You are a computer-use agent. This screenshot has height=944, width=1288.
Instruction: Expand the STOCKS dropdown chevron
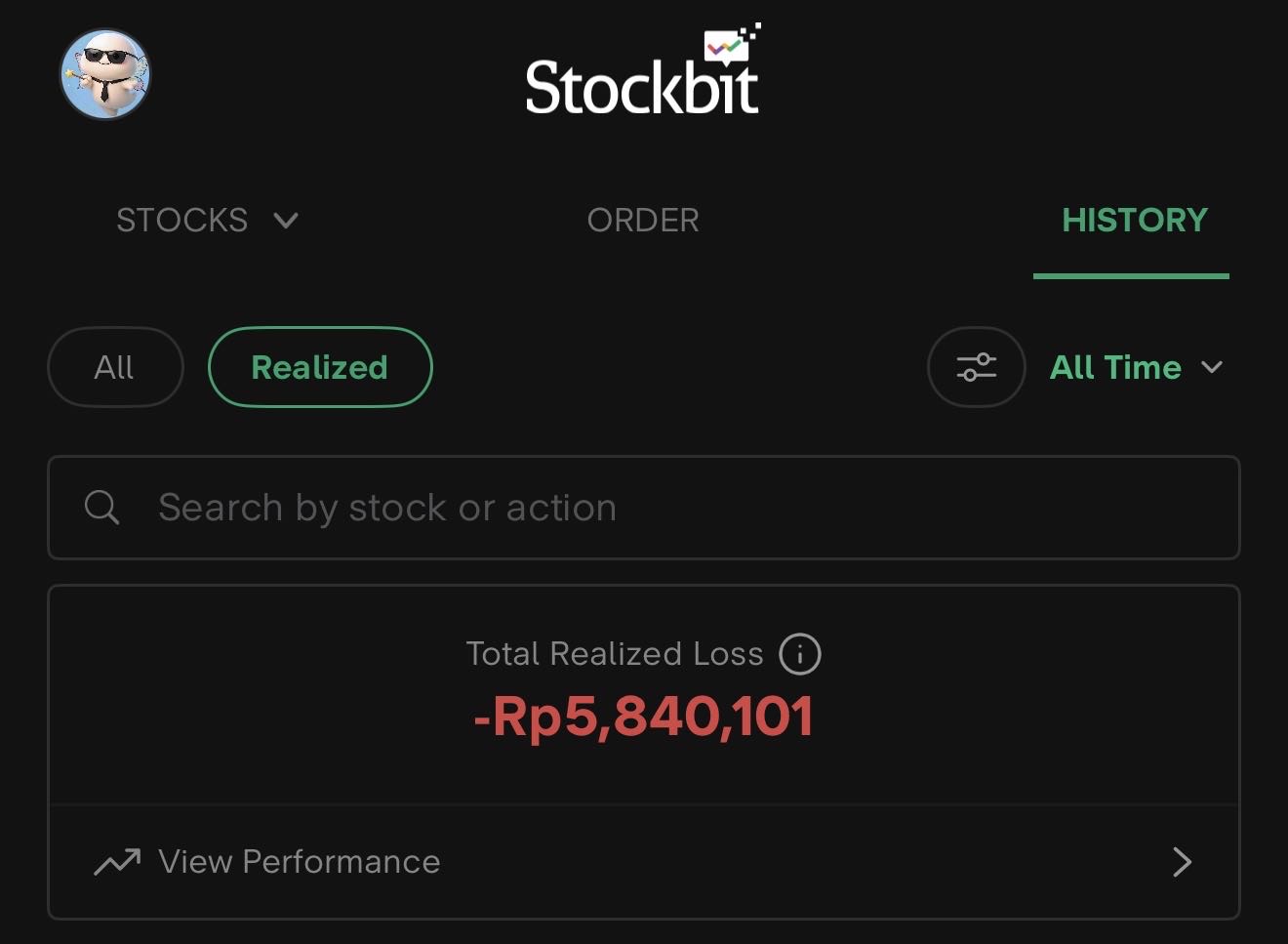[x=286, y=221]
